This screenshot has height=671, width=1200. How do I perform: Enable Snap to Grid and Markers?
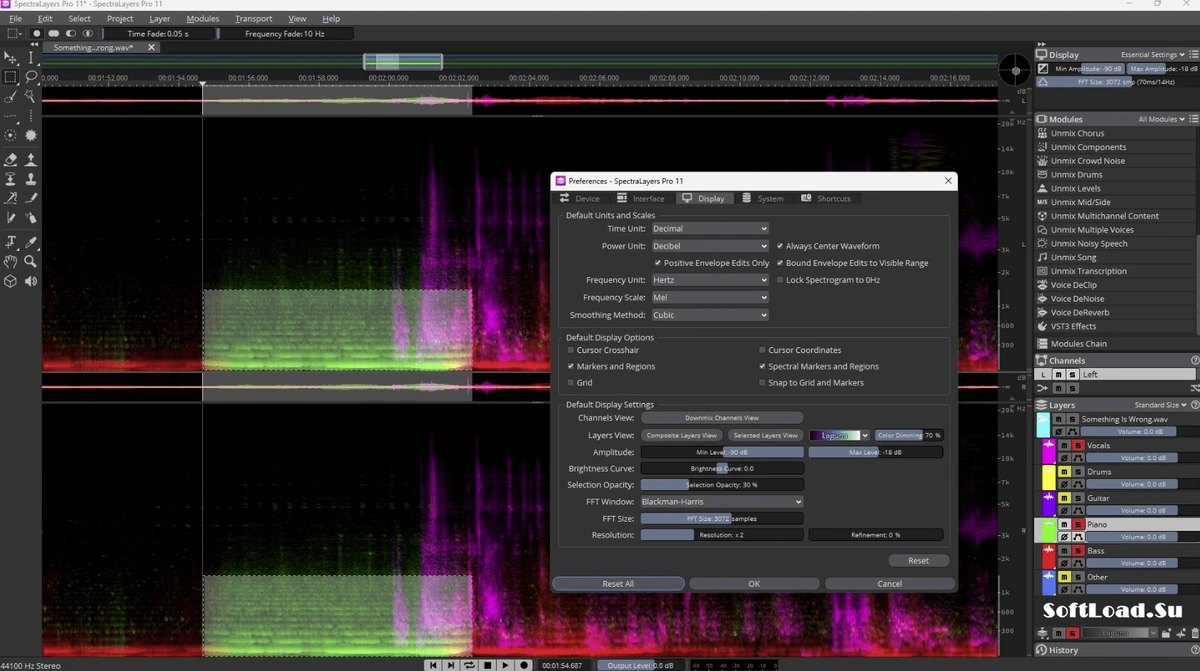(762, 382)
